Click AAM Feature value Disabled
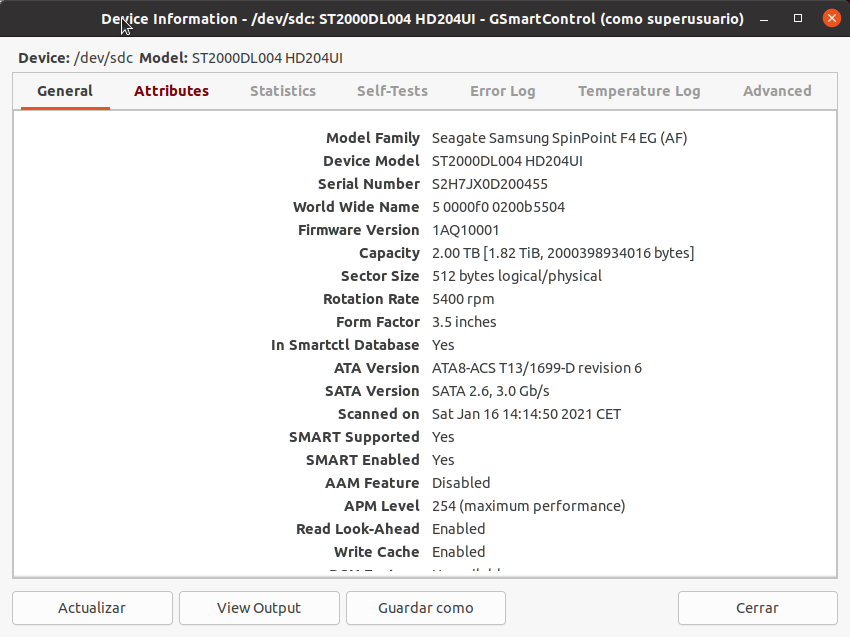Image resolution: width=850 pixels, height=637 pixels. [x=461, y=483]
